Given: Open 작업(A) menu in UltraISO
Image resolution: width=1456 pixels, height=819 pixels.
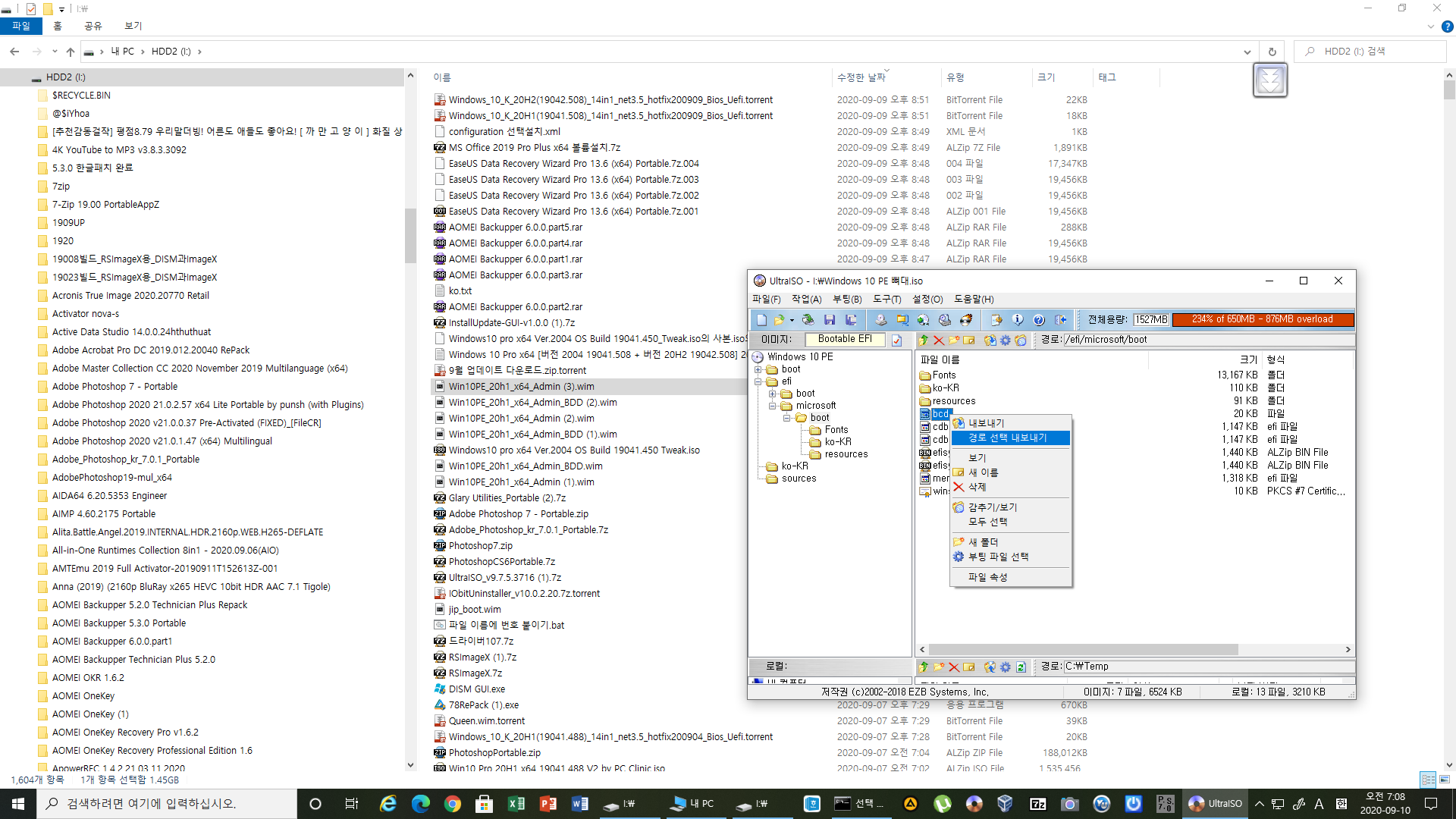Looking at the screenshot, I should point(806,300).
